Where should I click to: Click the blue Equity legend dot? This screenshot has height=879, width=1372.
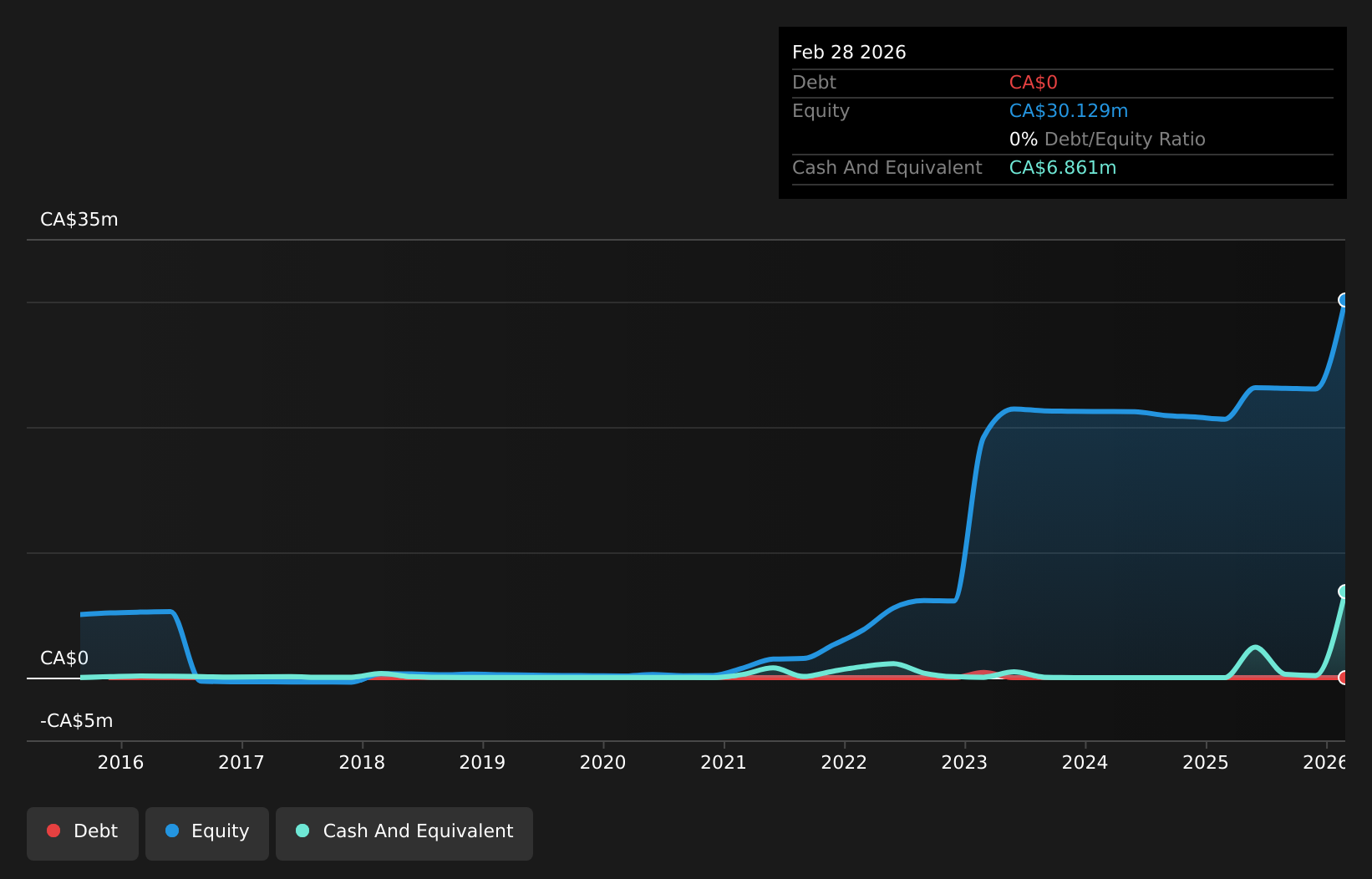[x=172, y=831]
